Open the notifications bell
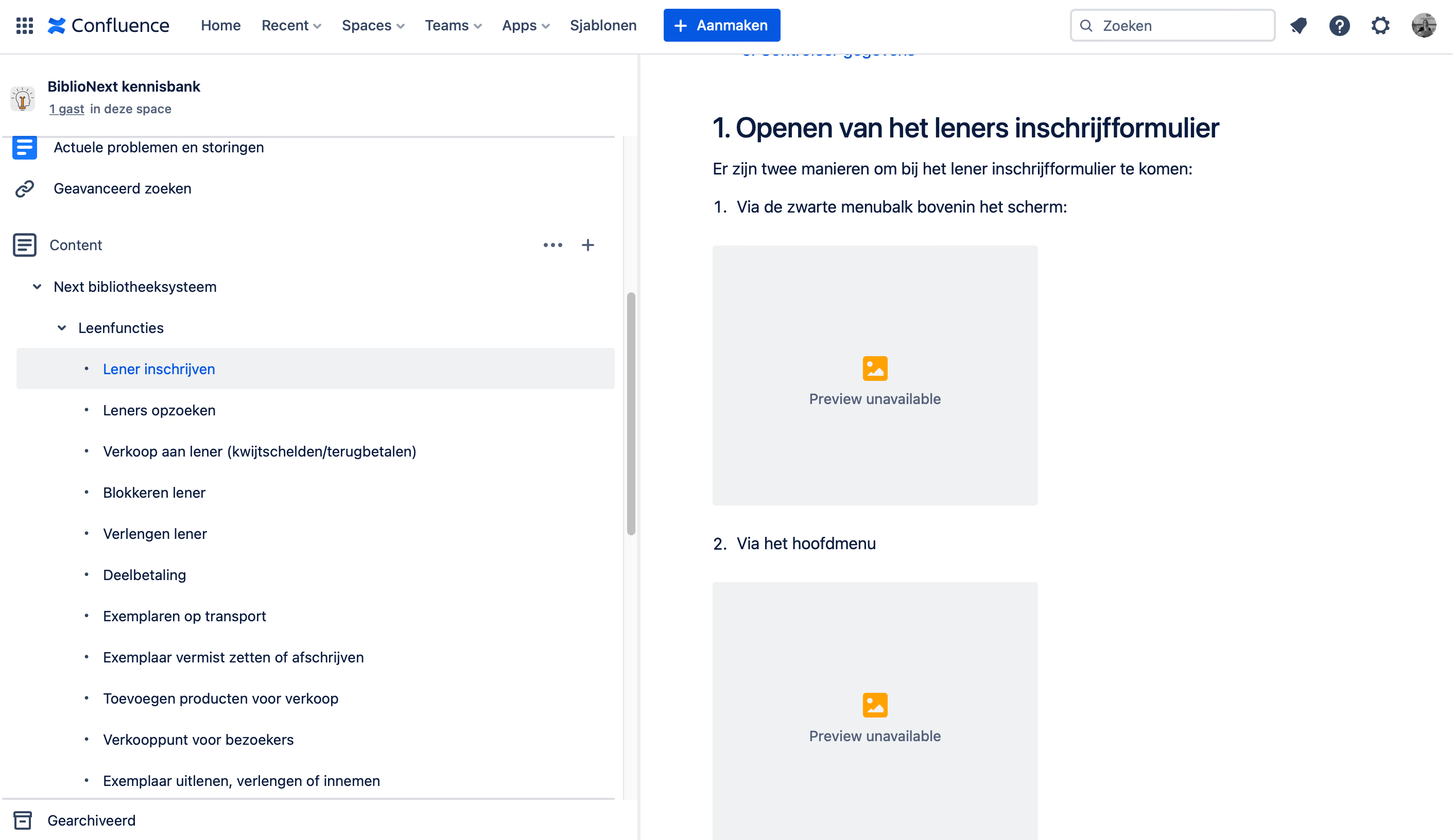Viewport: 1453px width, 840px height. (x=1299, y=25)
